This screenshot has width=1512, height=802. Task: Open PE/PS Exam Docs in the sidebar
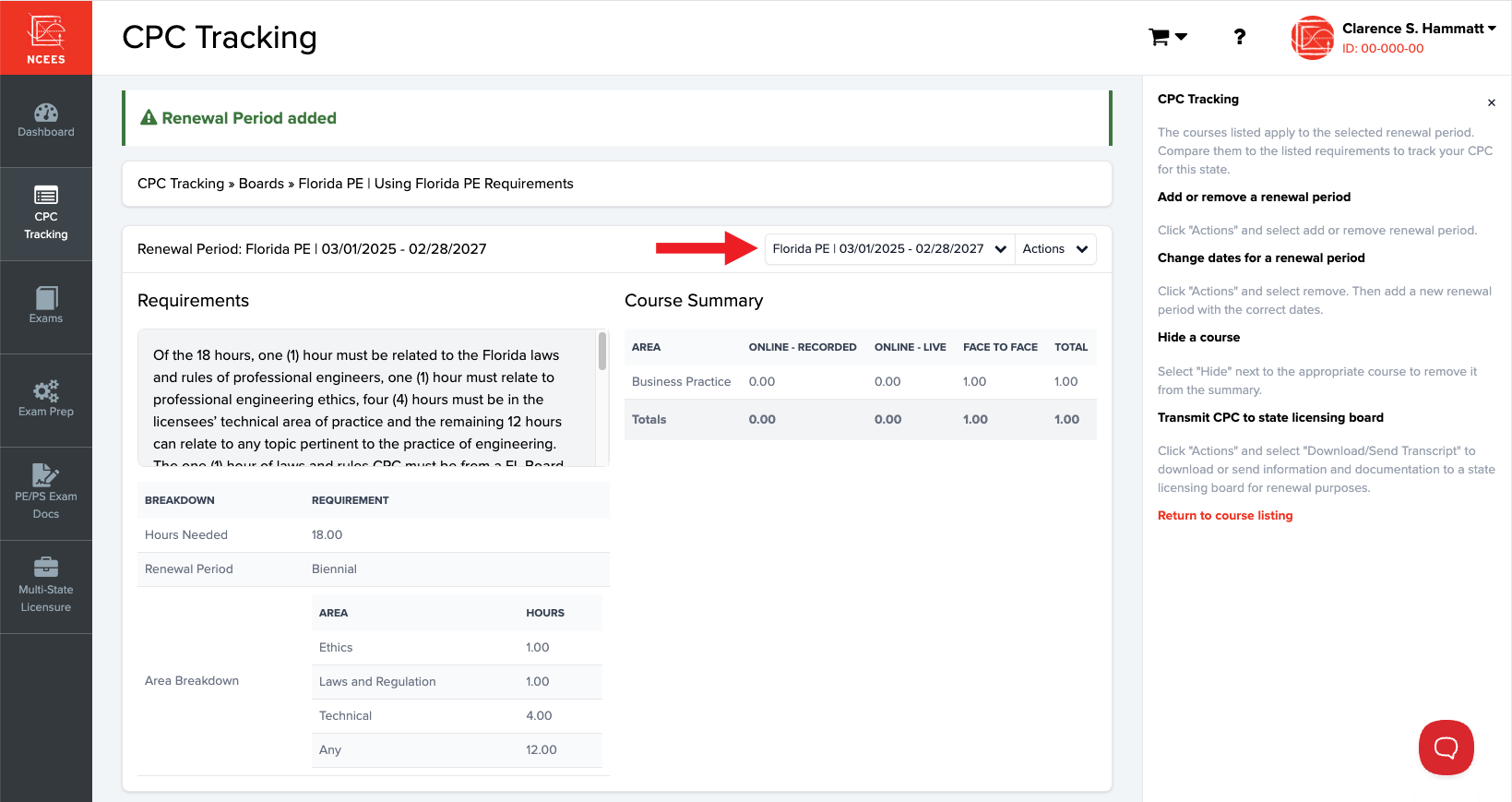(46, 494)
